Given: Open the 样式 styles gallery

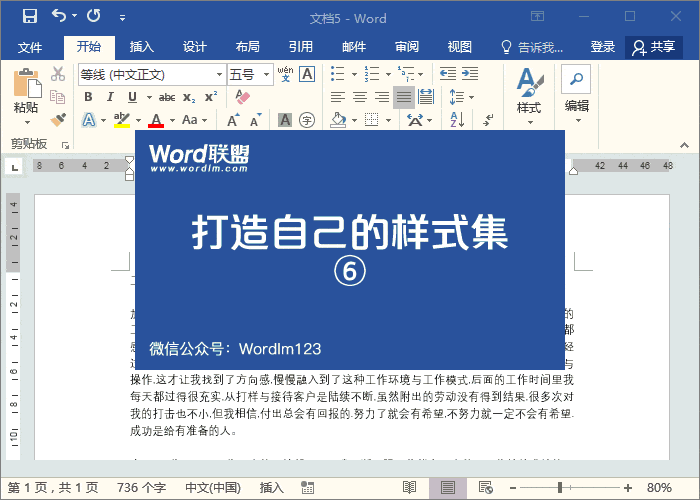Looking at the screenshot, I should tap(529, 96).
